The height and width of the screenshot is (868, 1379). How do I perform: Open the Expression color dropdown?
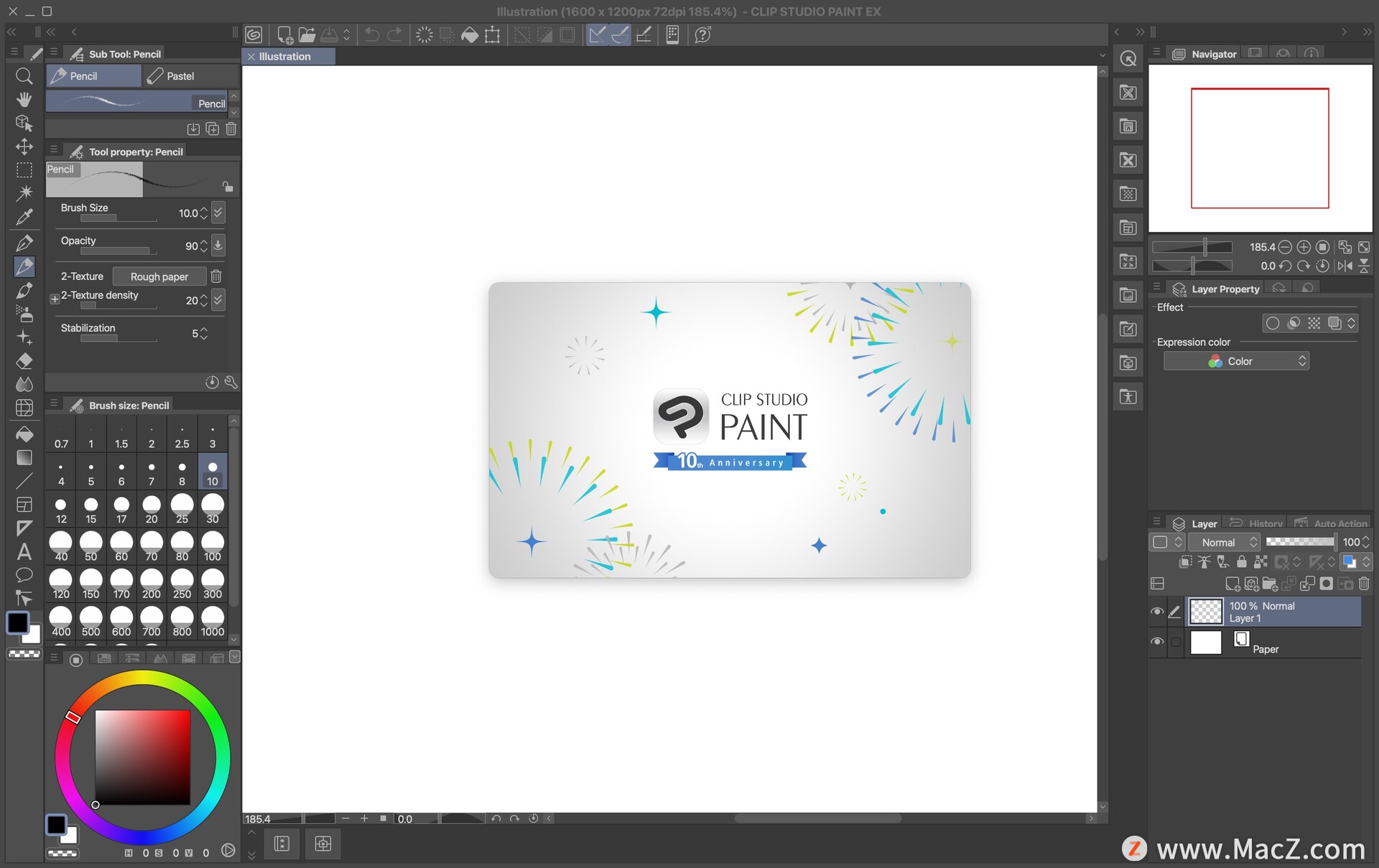tap(1236, 361)
